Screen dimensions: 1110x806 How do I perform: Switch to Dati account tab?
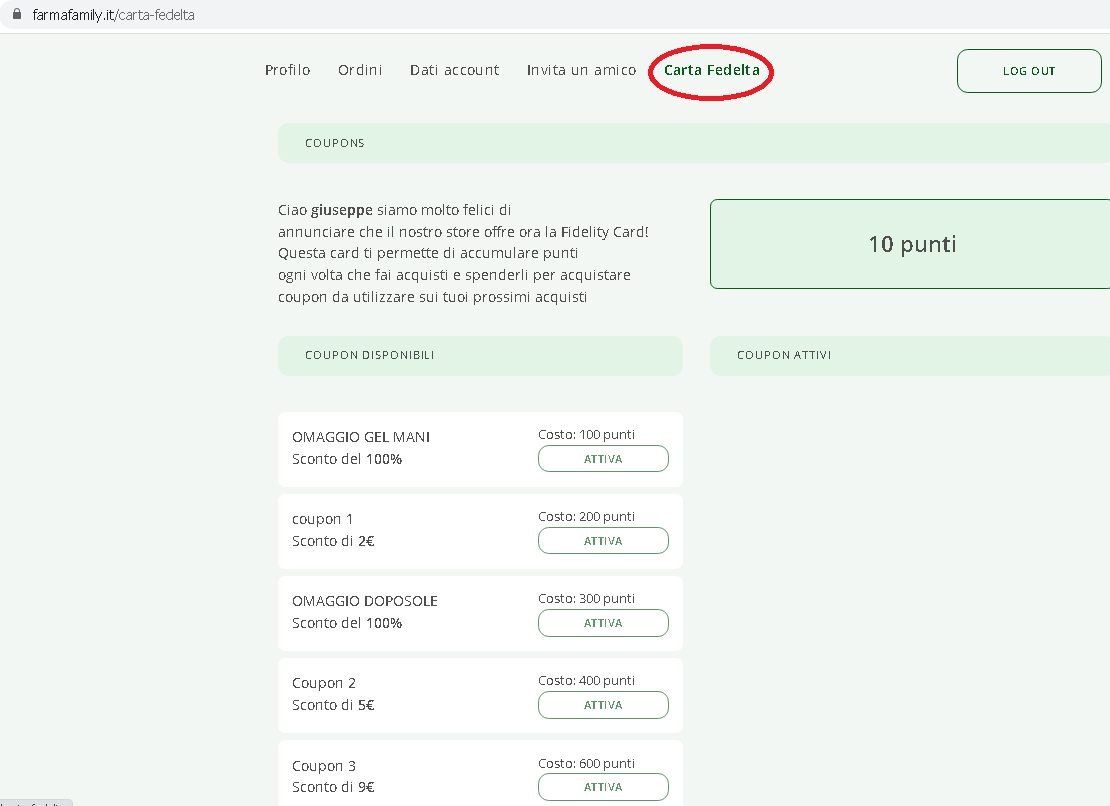(x=454, y=70)
